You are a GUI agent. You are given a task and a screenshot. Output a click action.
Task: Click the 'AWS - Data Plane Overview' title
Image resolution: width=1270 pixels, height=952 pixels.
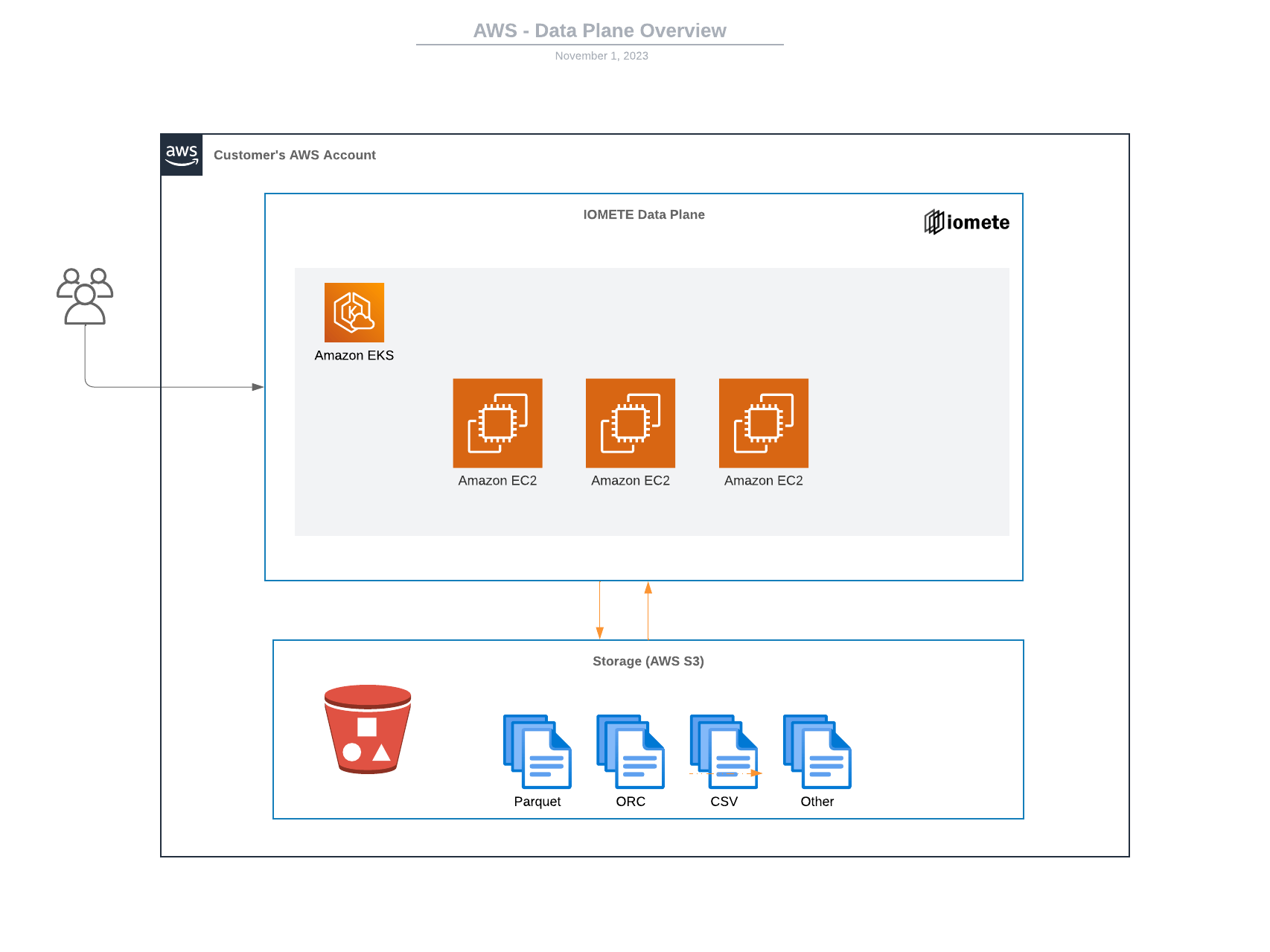pos(600,31)
